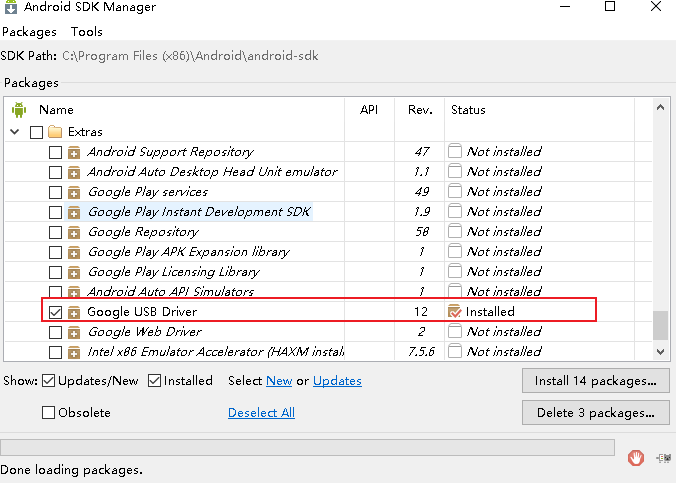The height and width of the screenshot is (483, 676).
Task: Click Not installed status icon for Android Support Repository
Action: 455,151
